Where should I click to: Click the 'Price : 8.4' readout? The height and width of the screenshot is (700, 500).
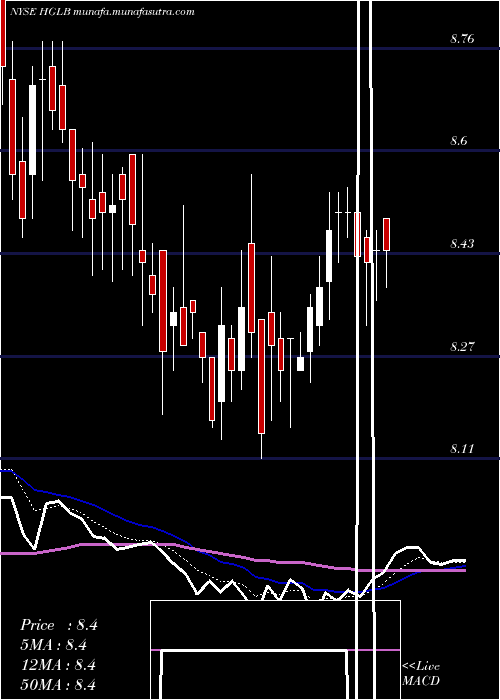(x=59, y=625)
